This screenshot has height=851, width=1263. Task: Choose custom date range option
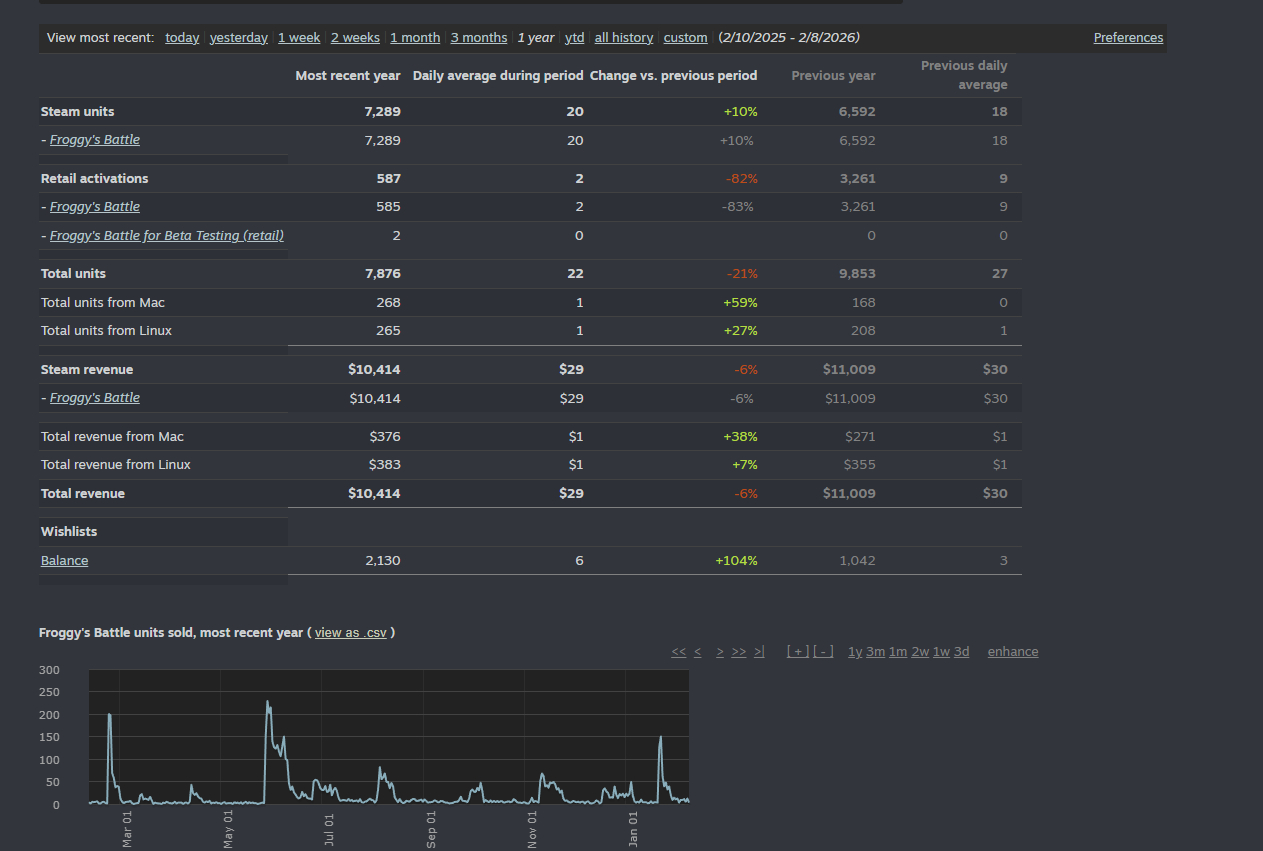685,38
